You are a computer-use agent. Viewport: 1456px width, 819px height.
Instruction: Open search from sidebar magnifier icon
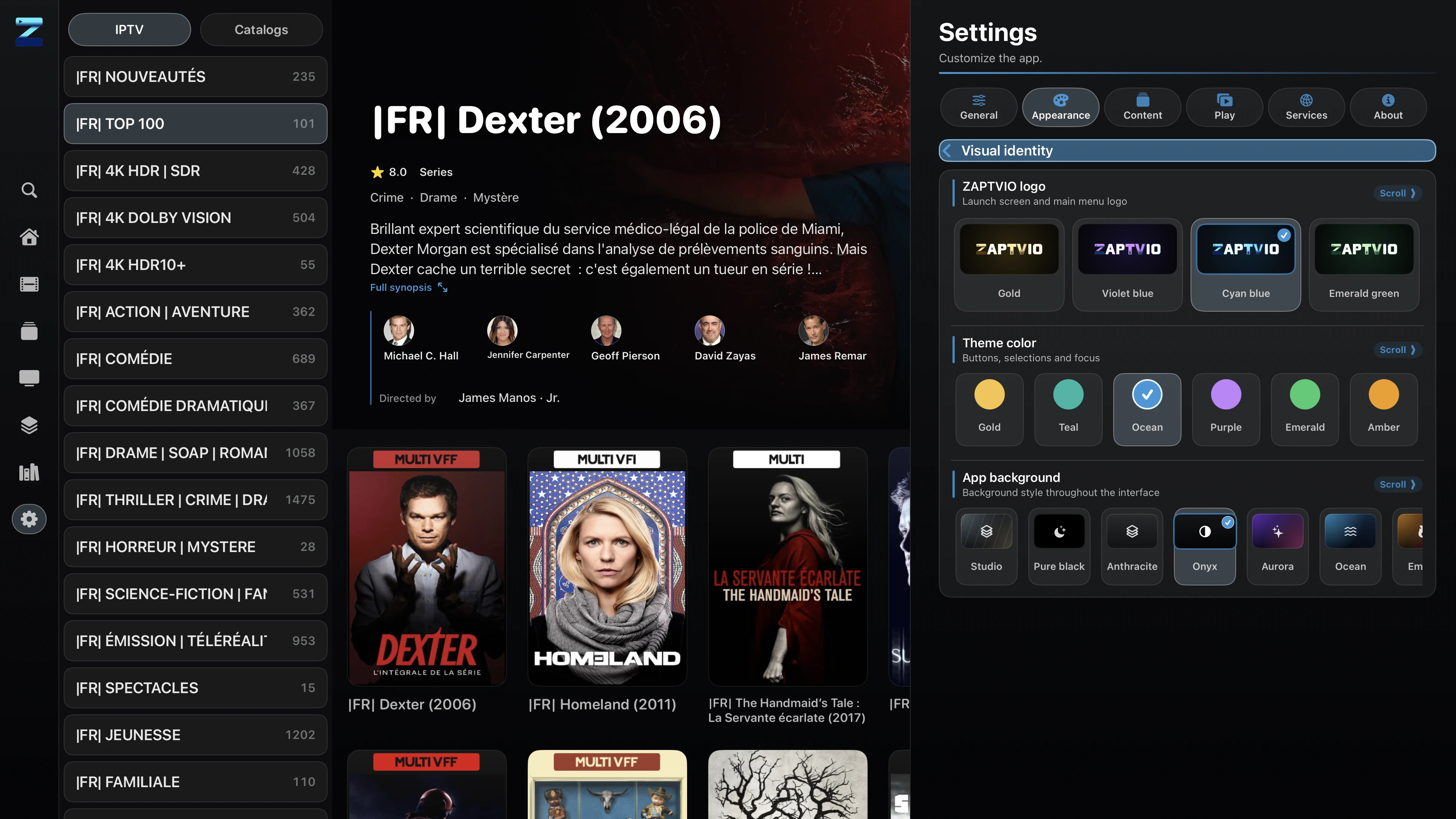30,190
